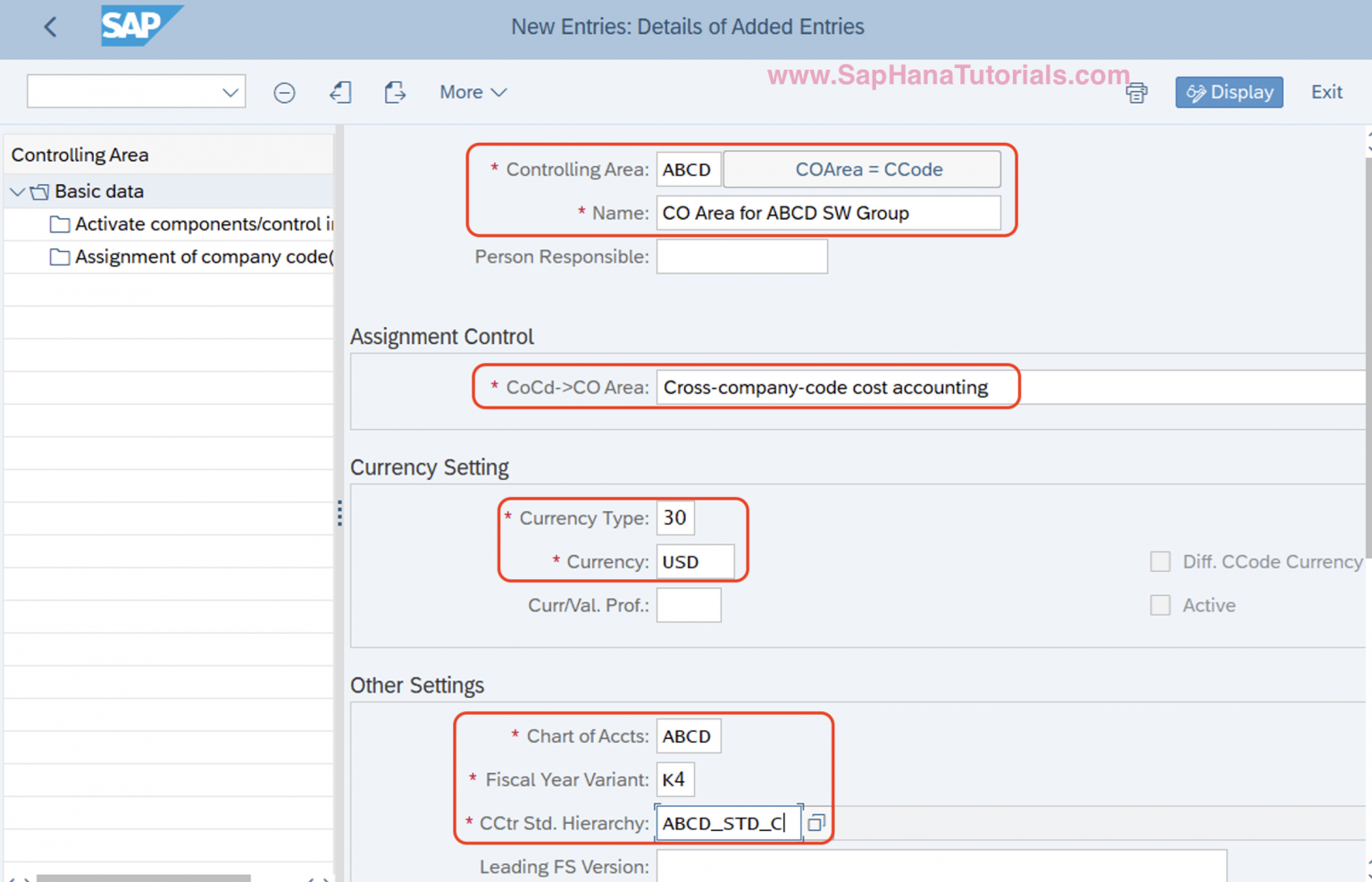Click the Display button
The width and height of the screenshot is (1372, 882).
click(1229, 92)
